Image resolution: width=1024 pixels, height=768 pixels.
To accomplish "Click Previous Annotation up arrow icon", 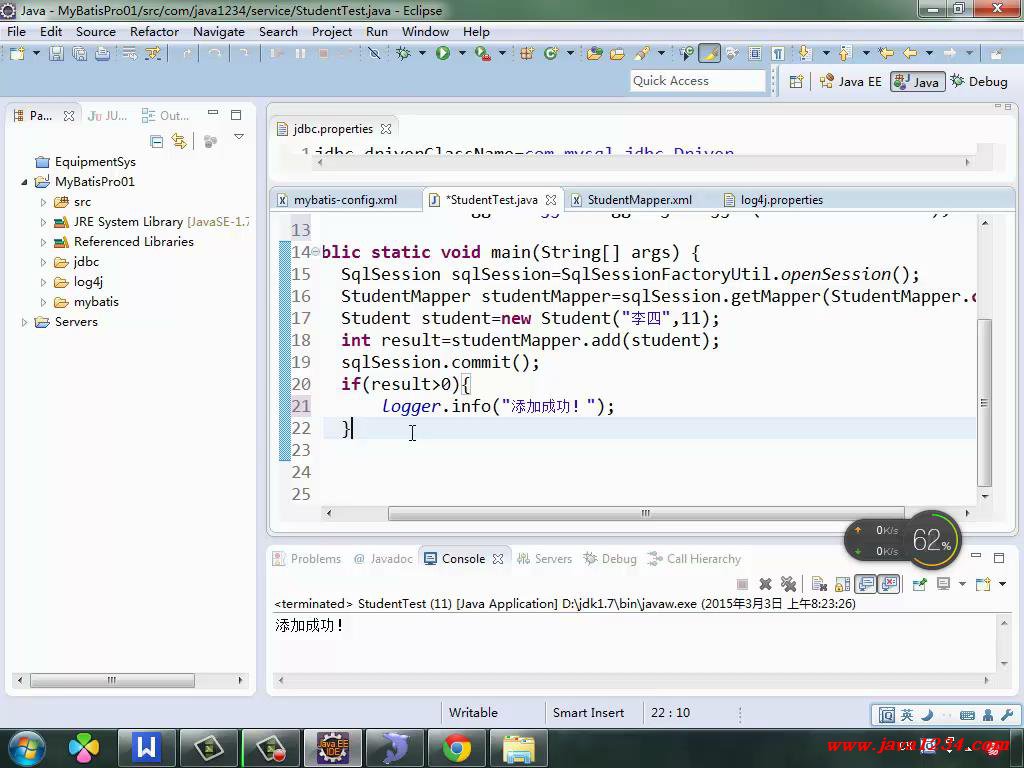I will [x=845, y=54].
